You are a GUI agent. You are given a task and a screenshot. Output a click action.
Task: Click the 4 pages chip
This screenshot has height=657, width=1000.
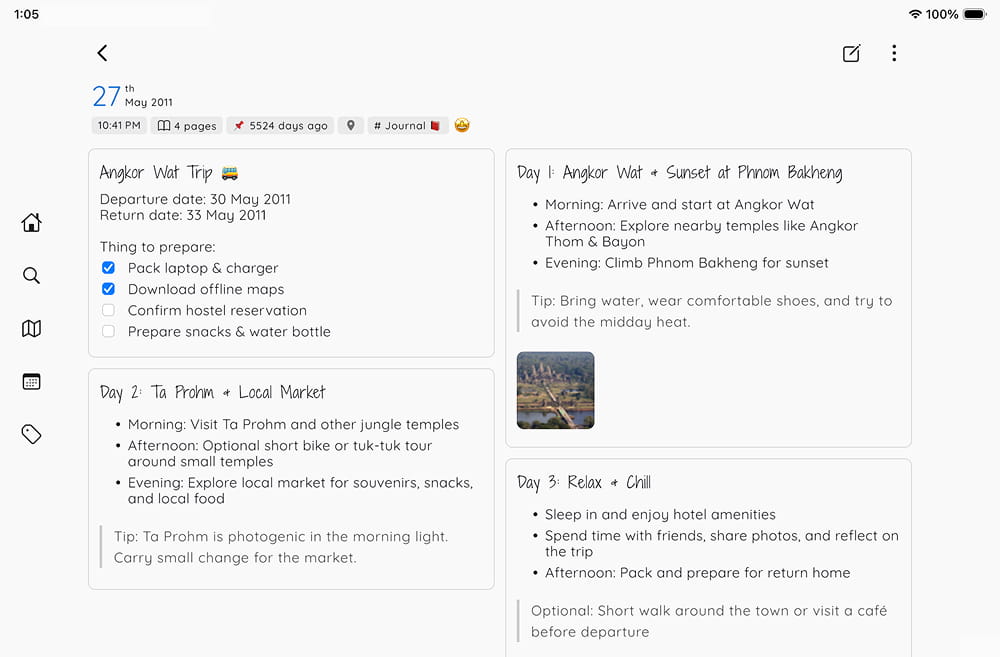187,126
